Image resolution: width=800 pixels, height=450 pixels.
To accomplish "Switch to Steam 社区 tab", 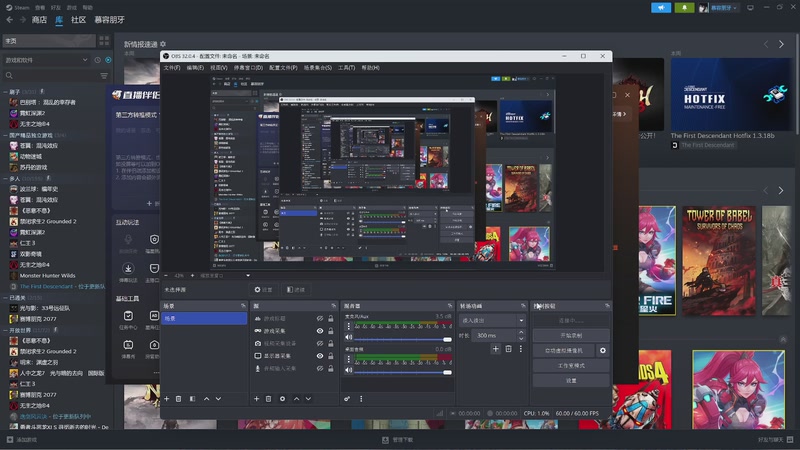I will (78, 19).
